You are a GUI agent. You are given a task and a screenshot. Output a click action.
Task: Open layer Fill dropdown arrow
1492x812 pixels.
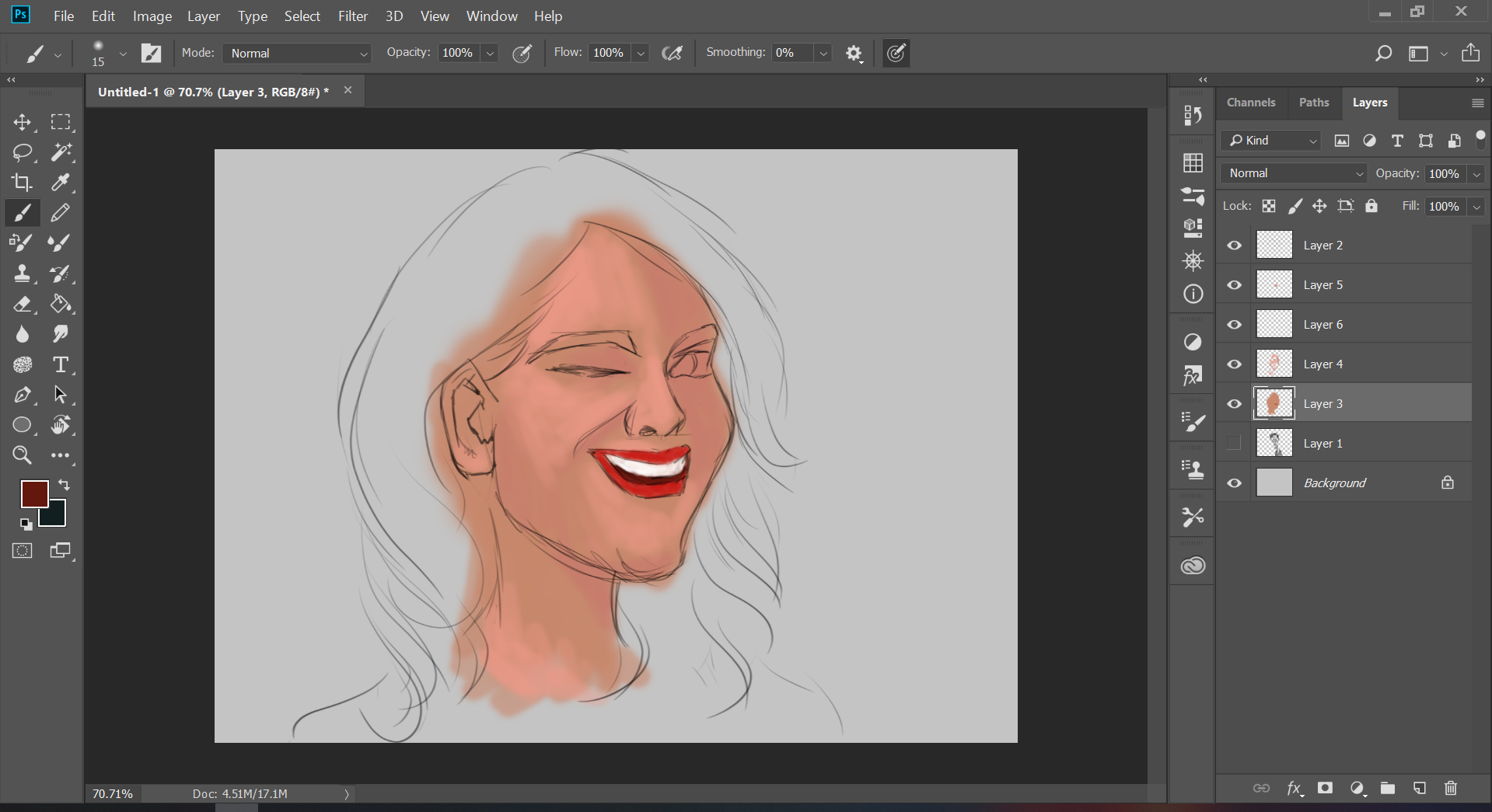pos(1476,207)
